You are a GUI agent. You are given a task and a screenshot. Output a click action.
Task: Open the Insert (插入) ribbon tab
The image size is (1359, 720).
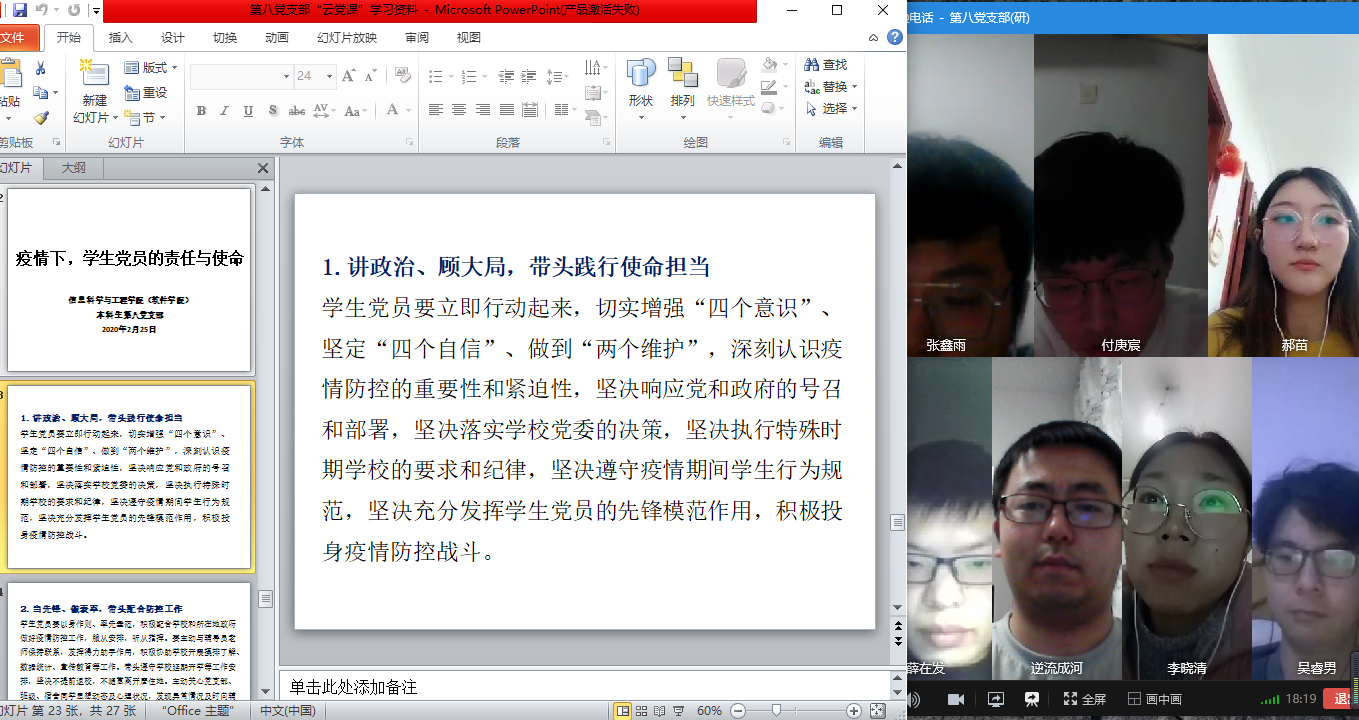[x=120, y=38]
